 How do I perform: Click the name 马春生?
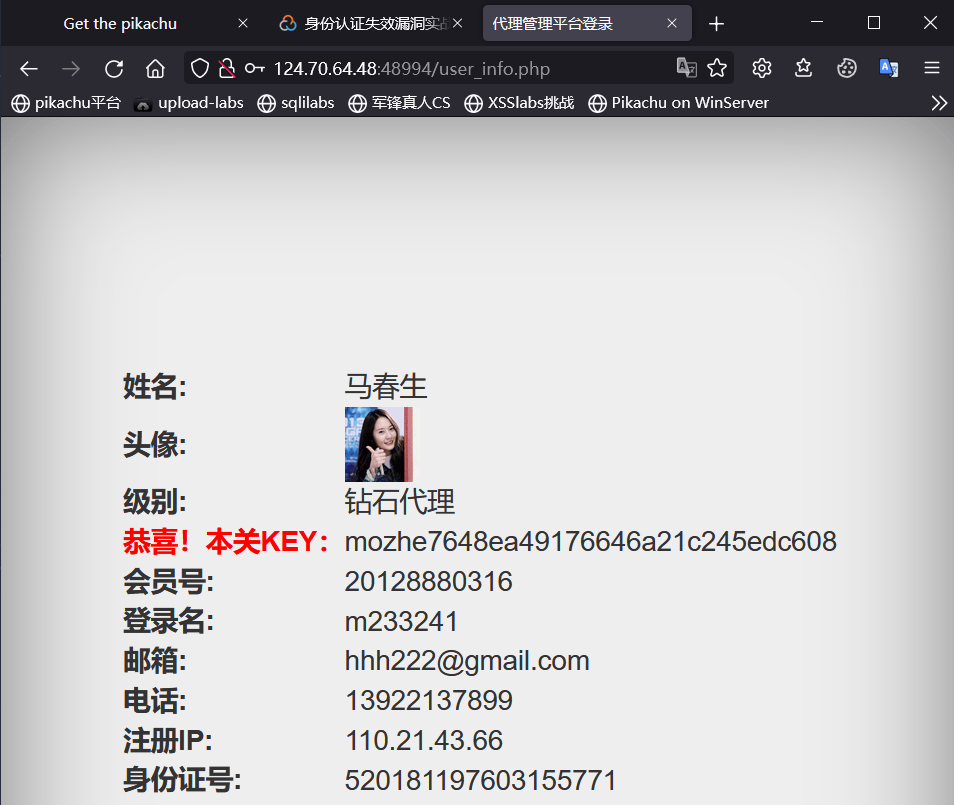[386, 386]
